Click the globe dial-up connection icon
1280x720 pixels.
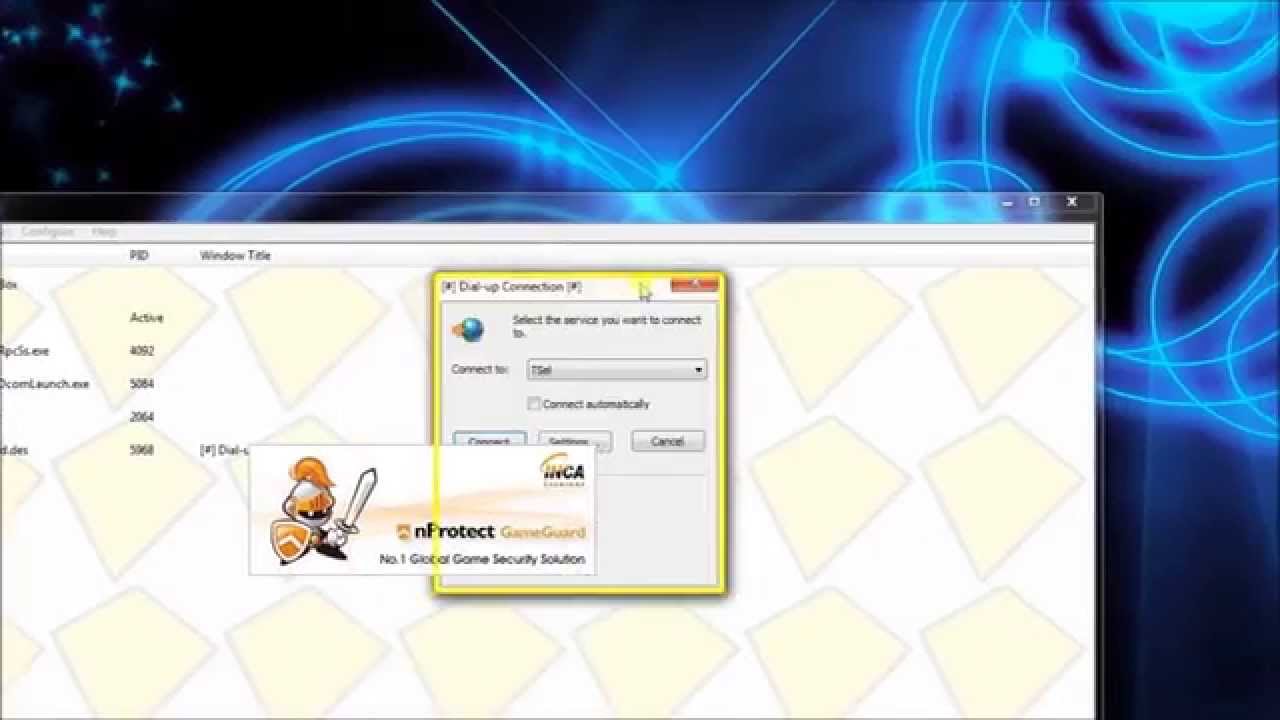click(x=467, y=328)
